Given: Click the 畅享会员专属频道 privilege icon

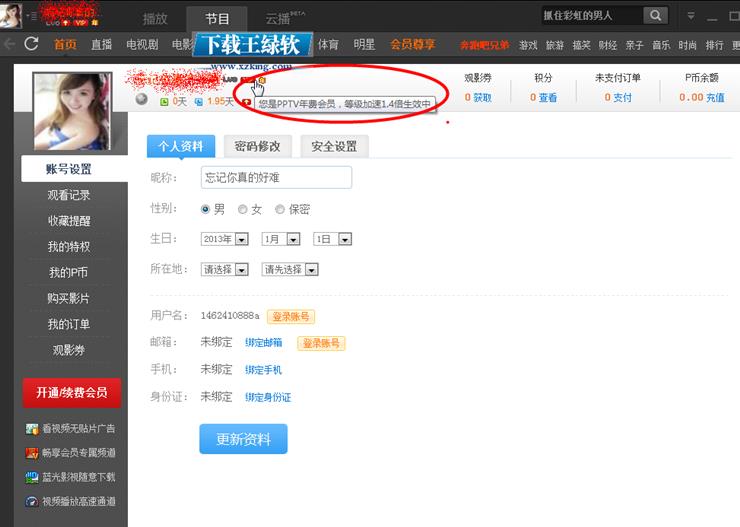Looking at the screenshot, I should pyautogui.click(x=32, y=453).
